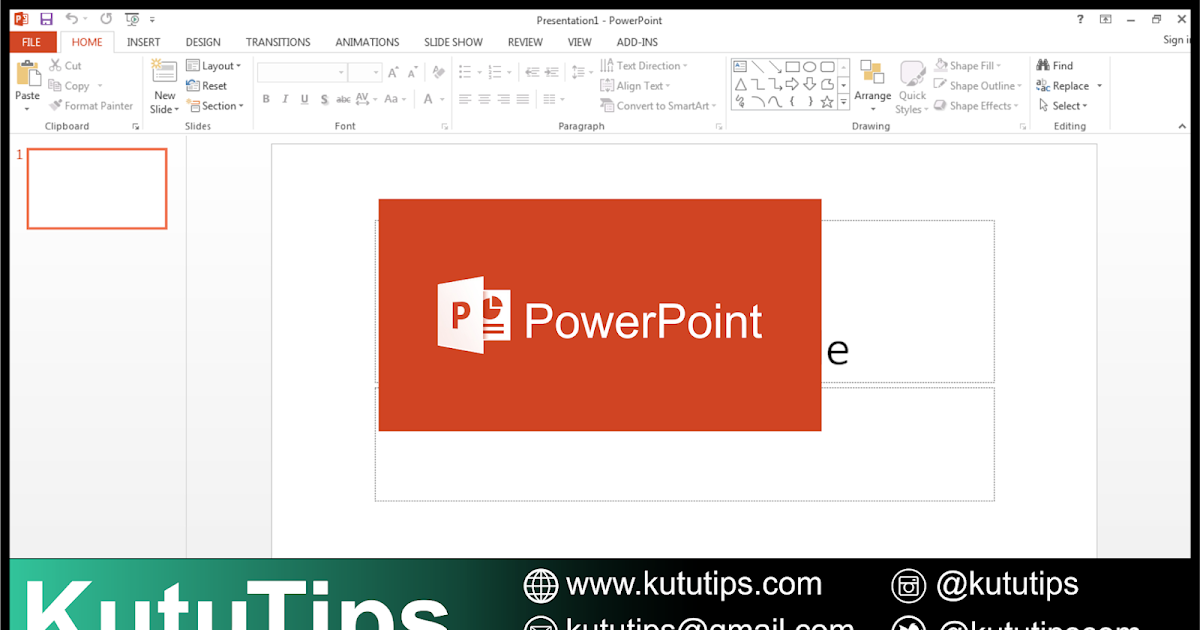Toggle Bold formatting
Viewport: 1200px width, 630px height.
(266, 99)
